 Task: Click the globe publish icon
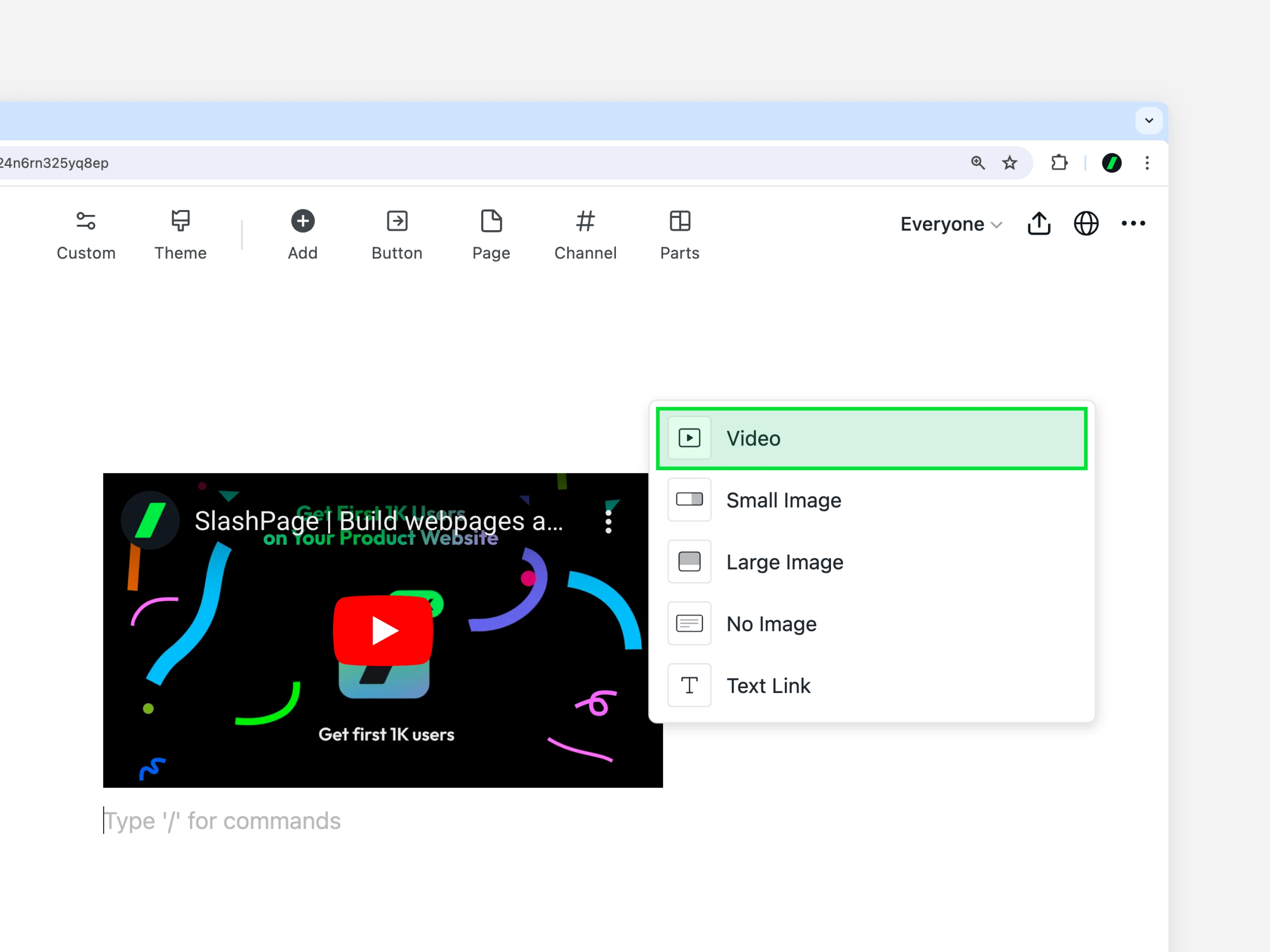click(1086, 224)
